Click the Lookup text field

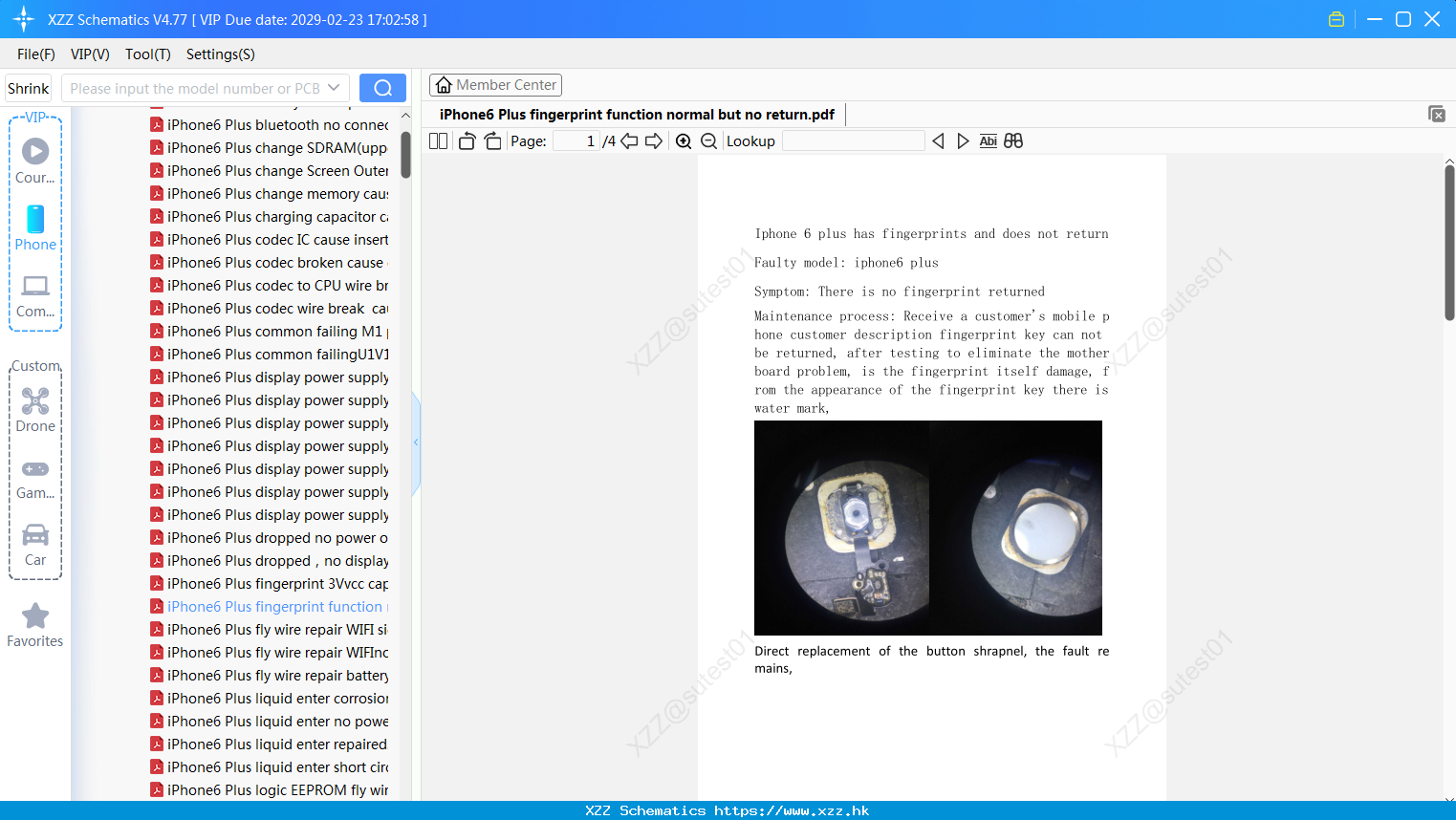tap(853, 141)
